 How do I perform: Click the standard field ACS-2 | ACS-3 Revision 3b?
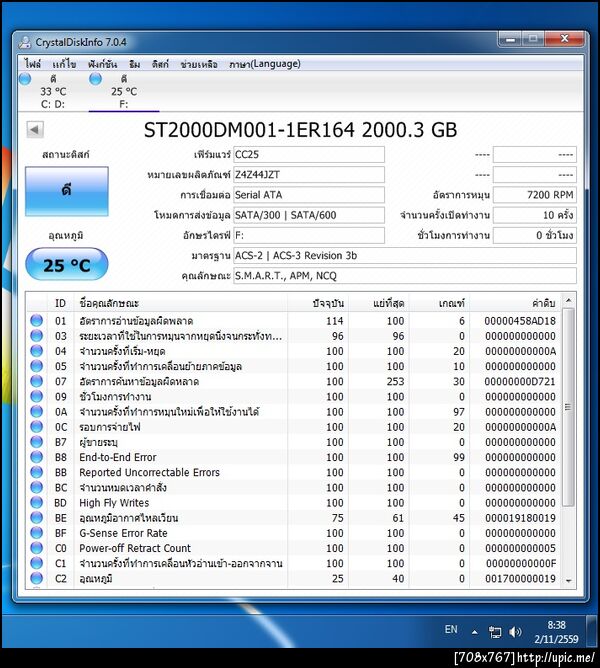405,256
